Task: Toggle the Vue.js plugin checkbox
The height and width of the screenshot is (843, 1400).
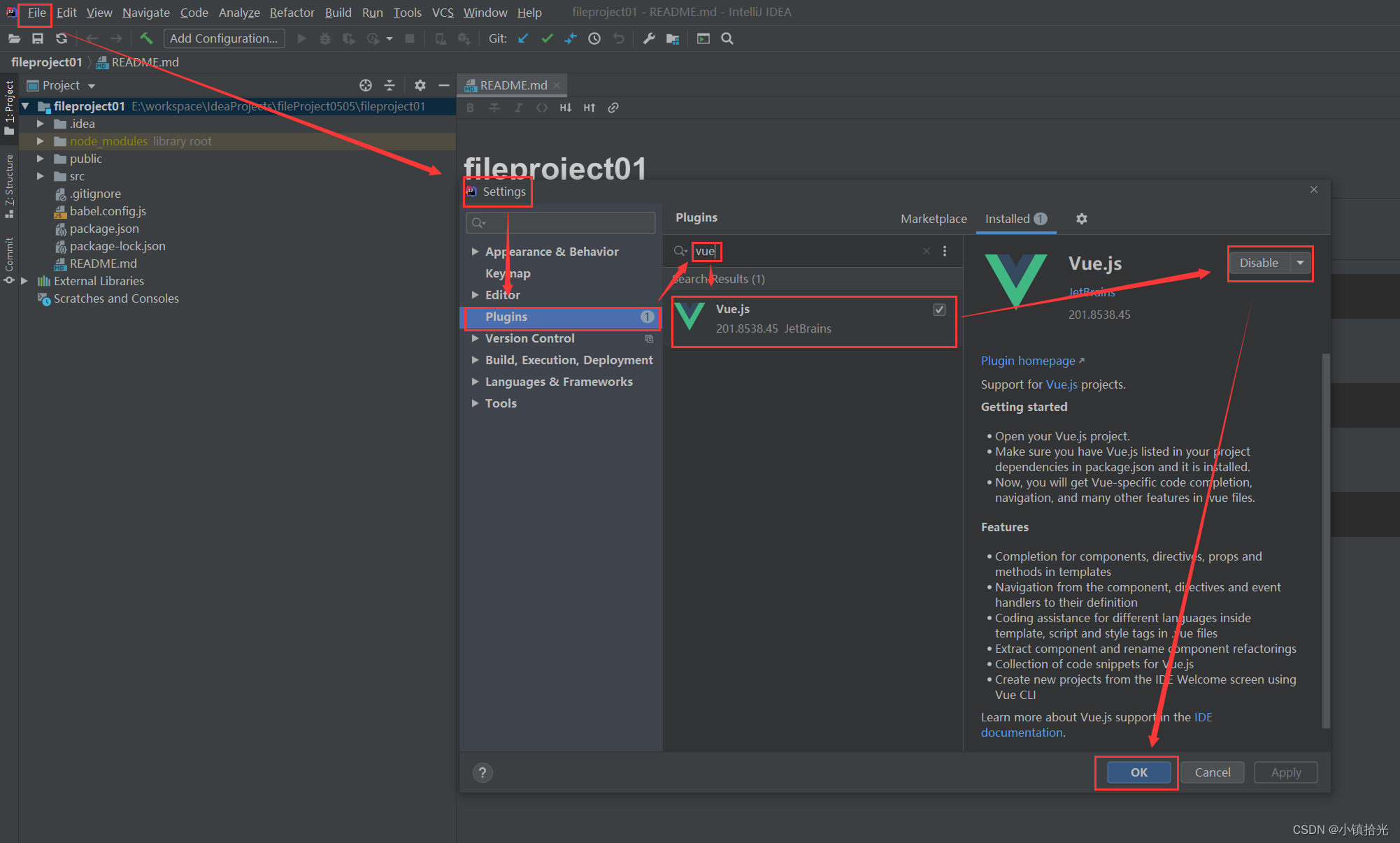Action: click(x=939, y=309)
